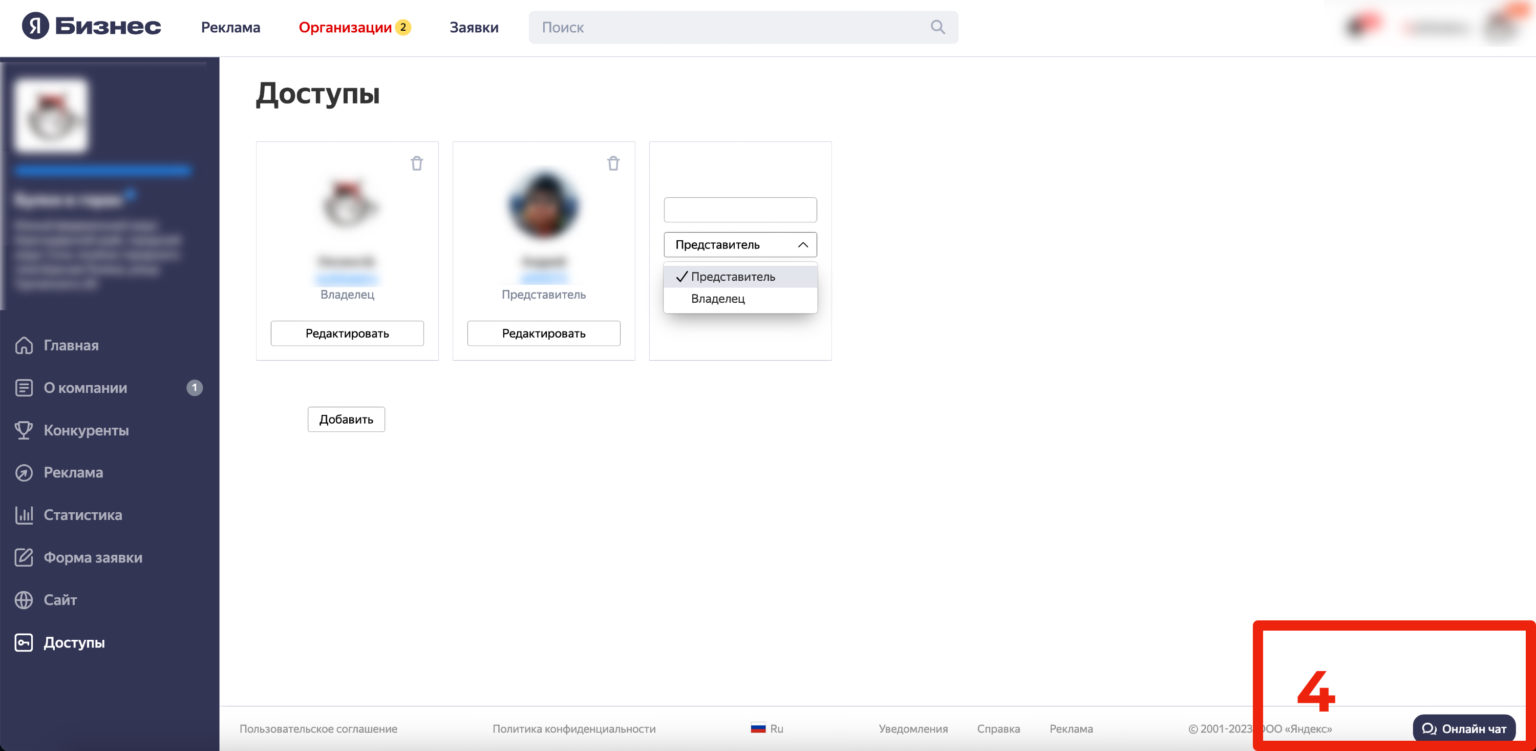This screenshot has height=751, width=1536.
Task: Click the empty user input field in the new card
Action: click(740, 210)
